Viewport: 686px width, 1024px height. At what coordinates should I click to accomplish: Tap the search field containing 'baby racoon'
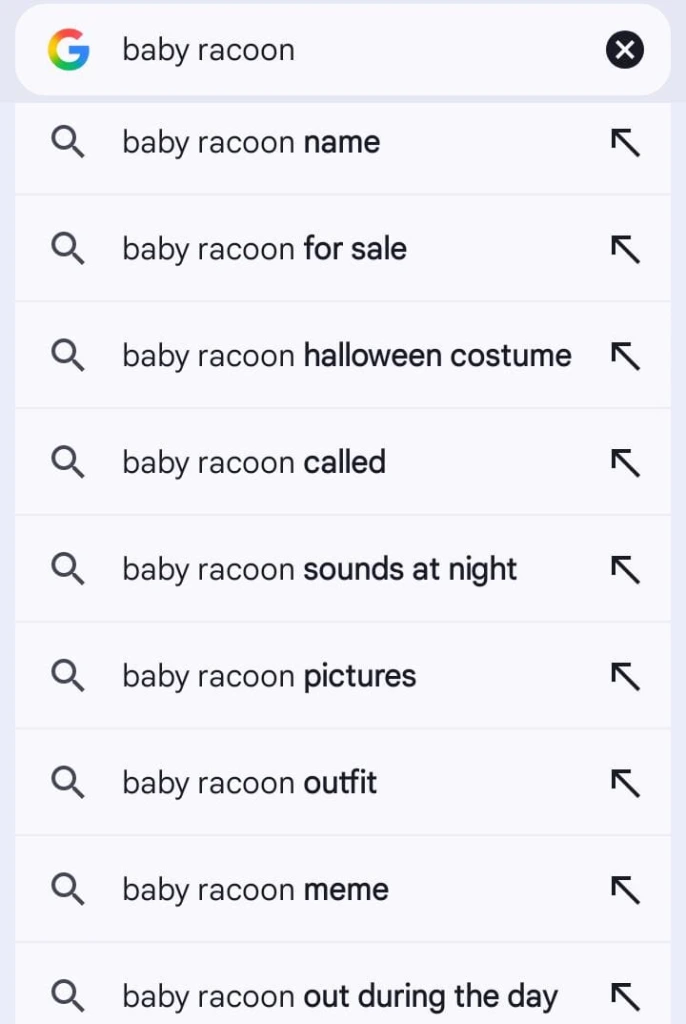tap(340, 50)
